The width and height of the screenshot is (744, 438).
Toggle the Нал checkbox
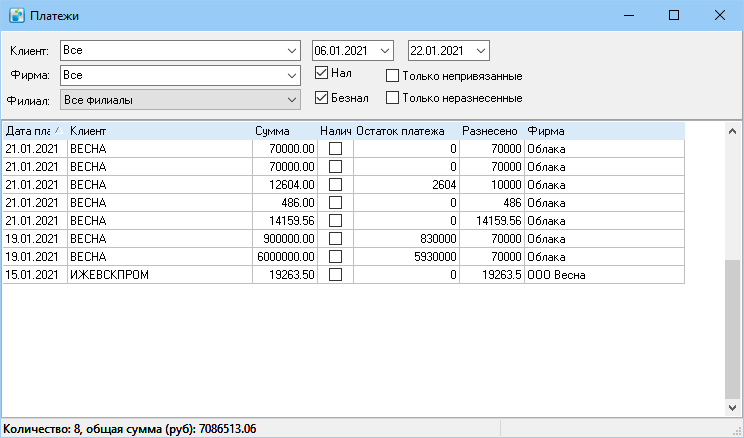pyautogui.click(x=322, y=73)
